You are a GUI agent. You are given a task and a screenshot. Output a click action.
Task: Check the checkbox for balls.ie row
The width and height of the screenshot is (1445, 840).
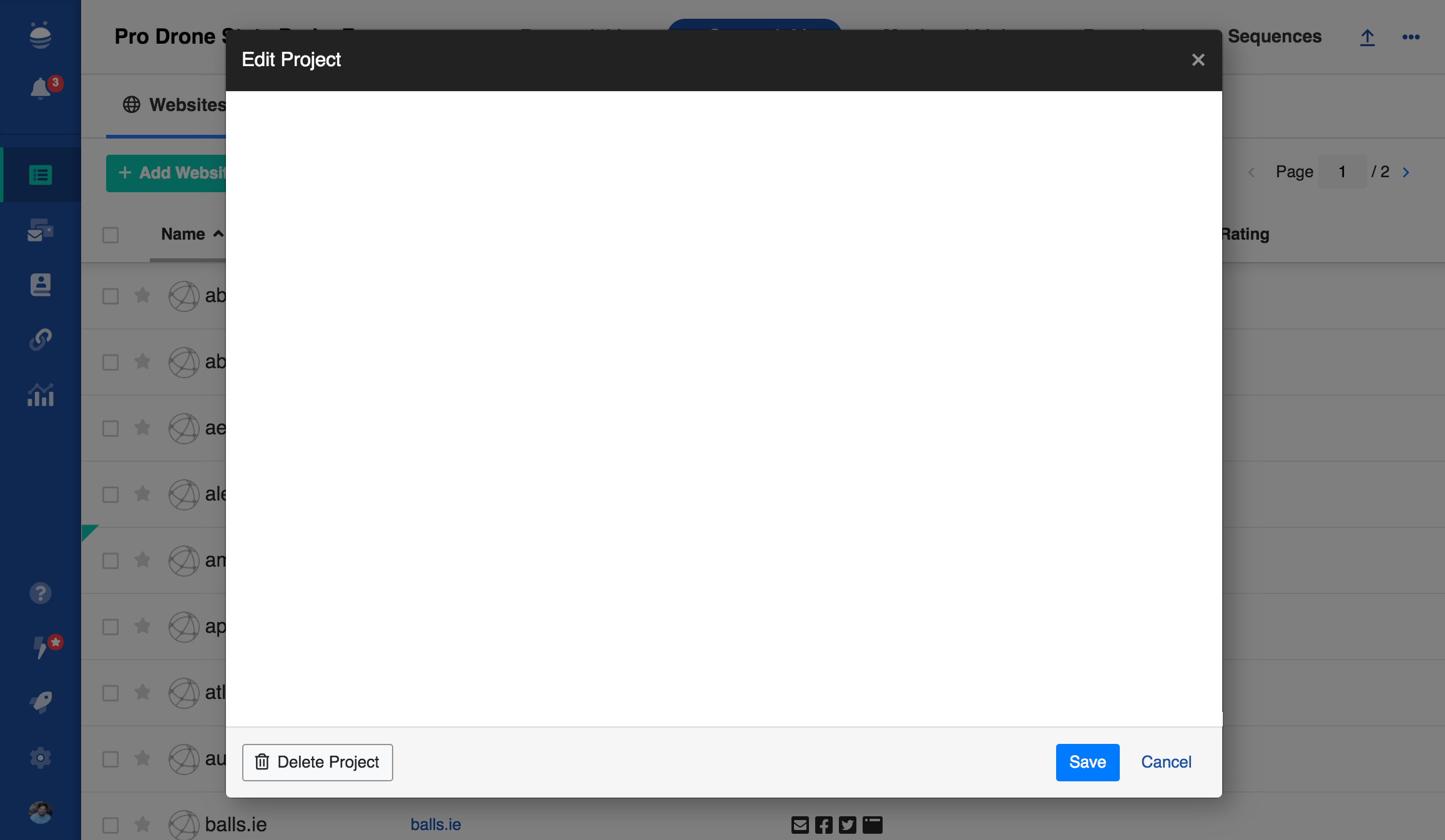coord(110,825)
